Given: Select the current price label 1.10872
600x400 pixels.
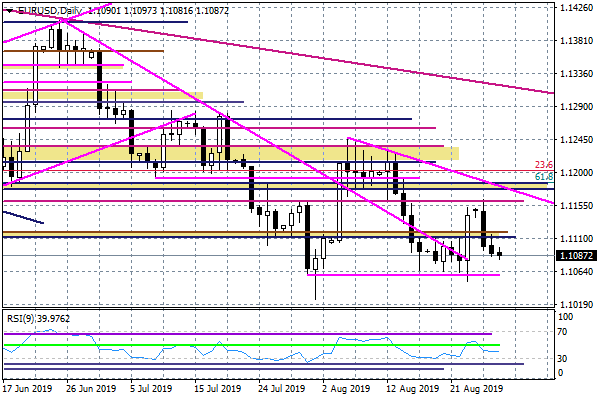Looking at the screenshot, I should pyautogui.click(x=576, y=255).
